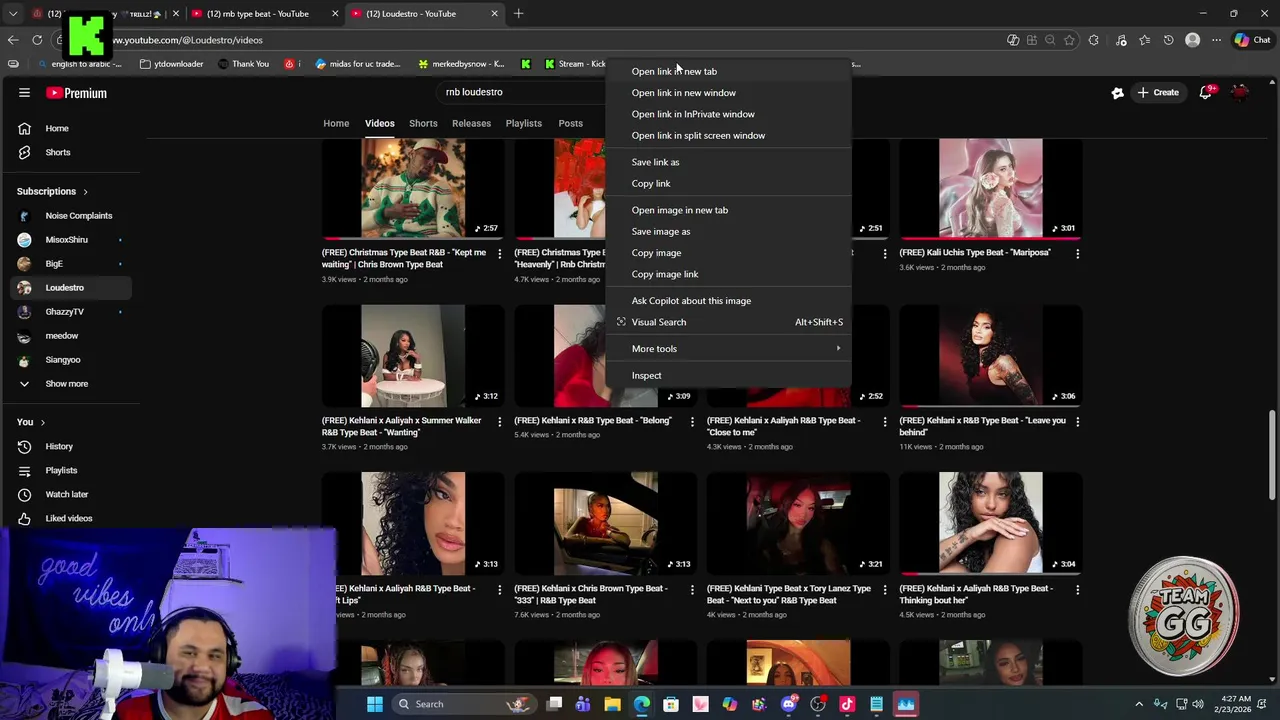Choose Ask Copilot about this image

(x=728, y=300)
